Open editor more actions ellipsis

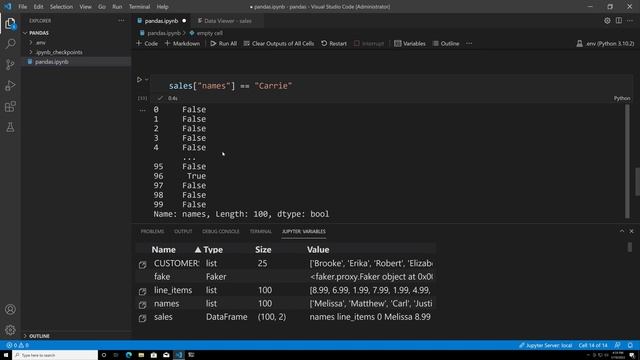(630, 20)
